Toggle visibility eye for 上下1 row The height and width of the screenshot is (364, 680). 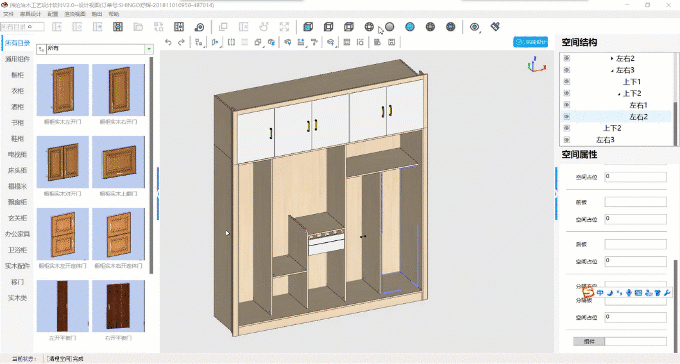click(x=566, y=82)
